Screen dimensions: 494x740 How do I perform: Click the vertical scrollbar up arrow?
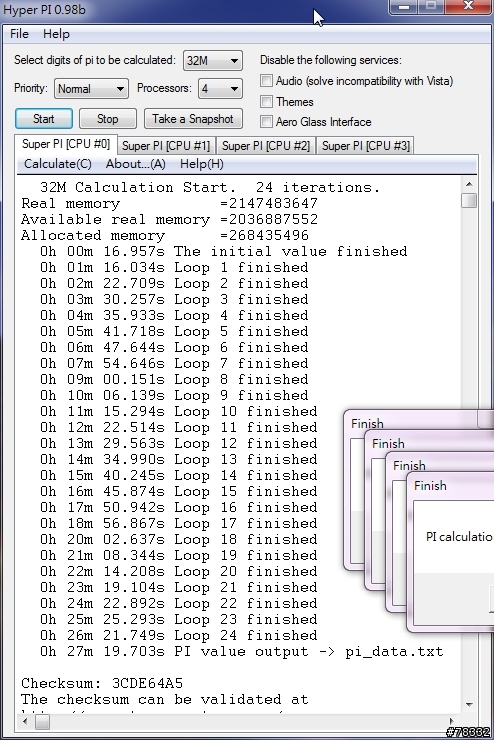click(469, 184)
